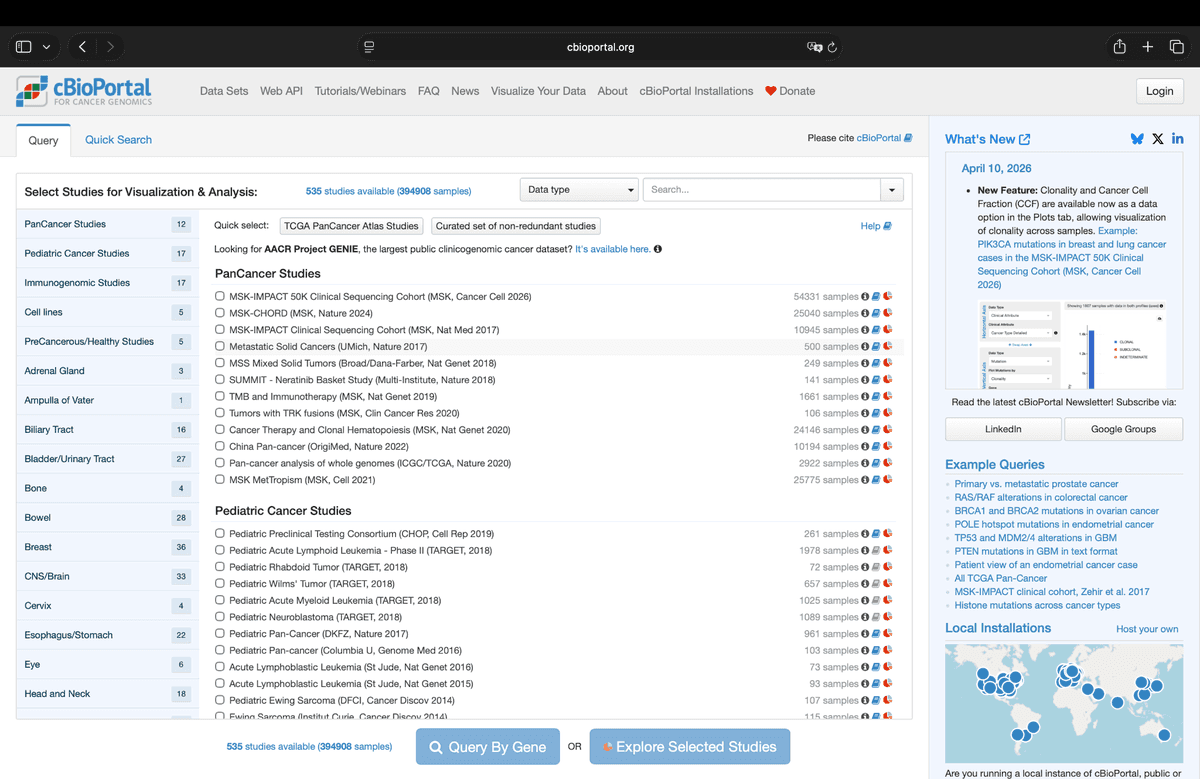Open cBioPortal Bluesky profile icon

click(x=1137, y=139)
